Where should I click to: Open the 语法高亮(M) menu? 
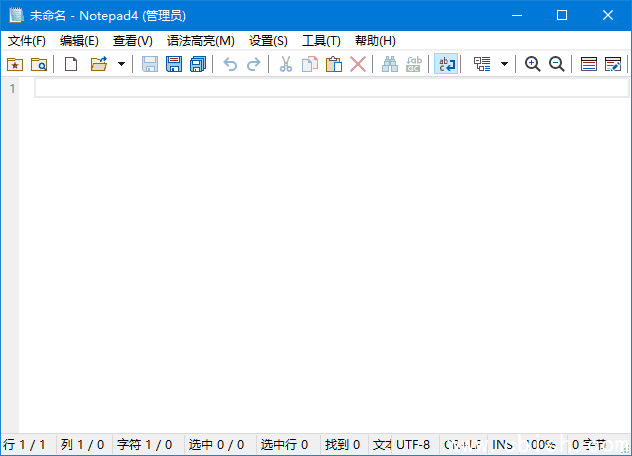pos(200,41)
